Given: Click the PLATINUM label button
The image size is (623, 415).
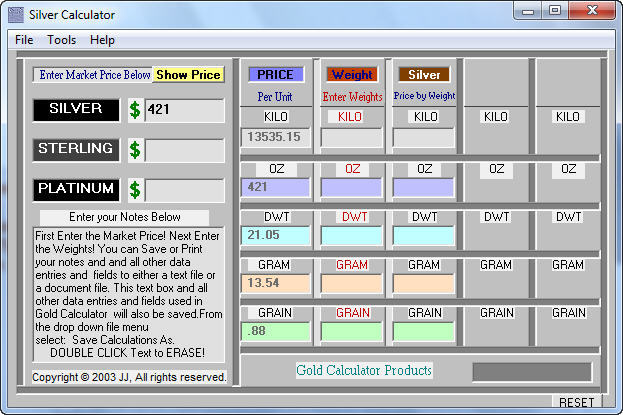Looking at the screenshot, I should (x=76, y=189).
